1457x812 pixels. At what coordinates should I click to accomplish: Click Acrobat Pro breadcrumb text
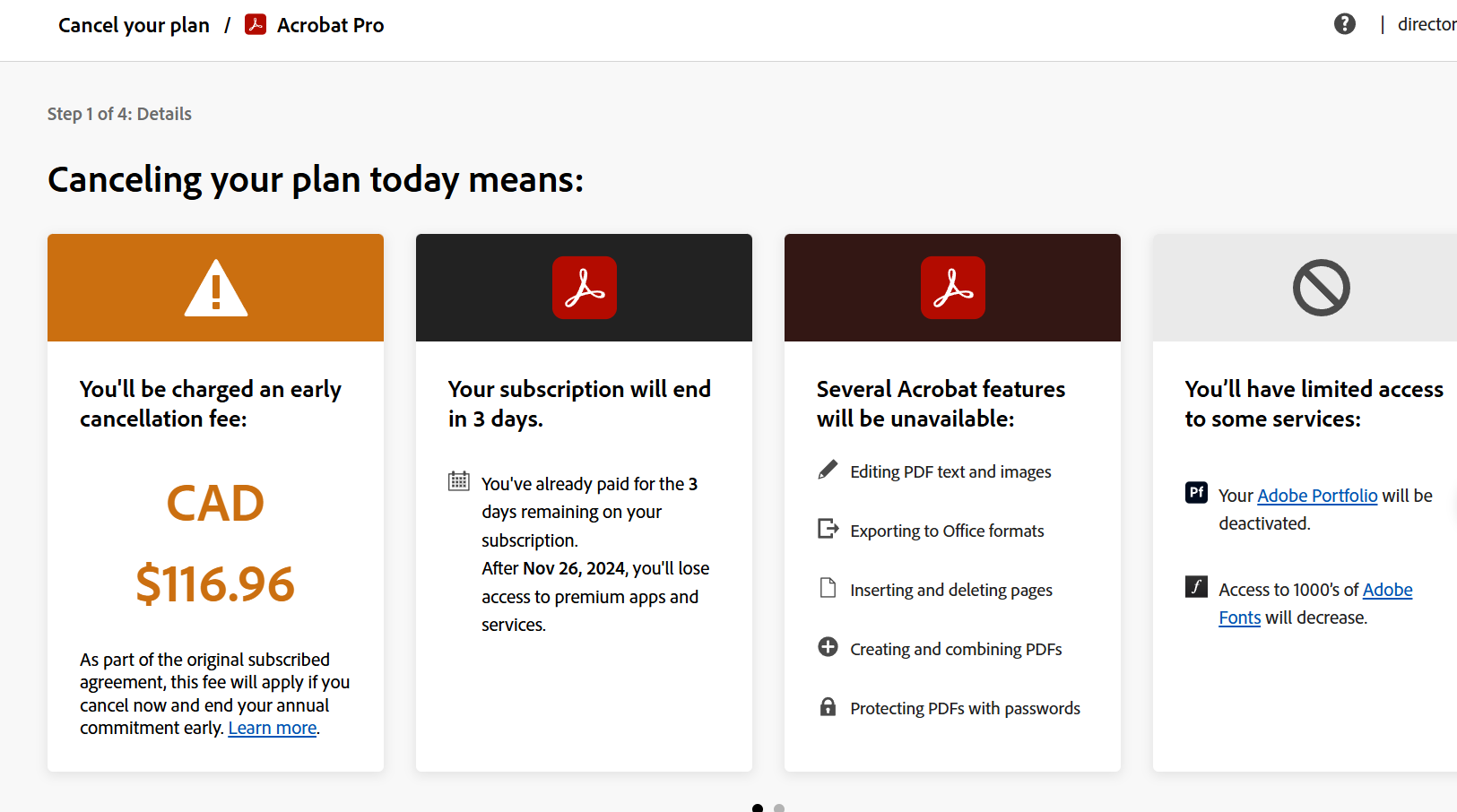point(330,25)
